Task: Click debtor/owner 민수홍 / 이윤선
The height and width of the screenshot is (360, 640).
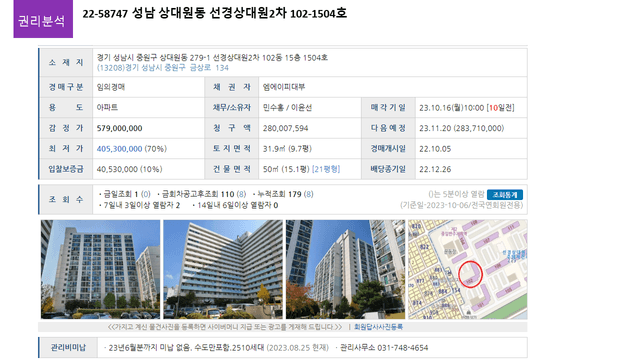Action: coord(287,108)
